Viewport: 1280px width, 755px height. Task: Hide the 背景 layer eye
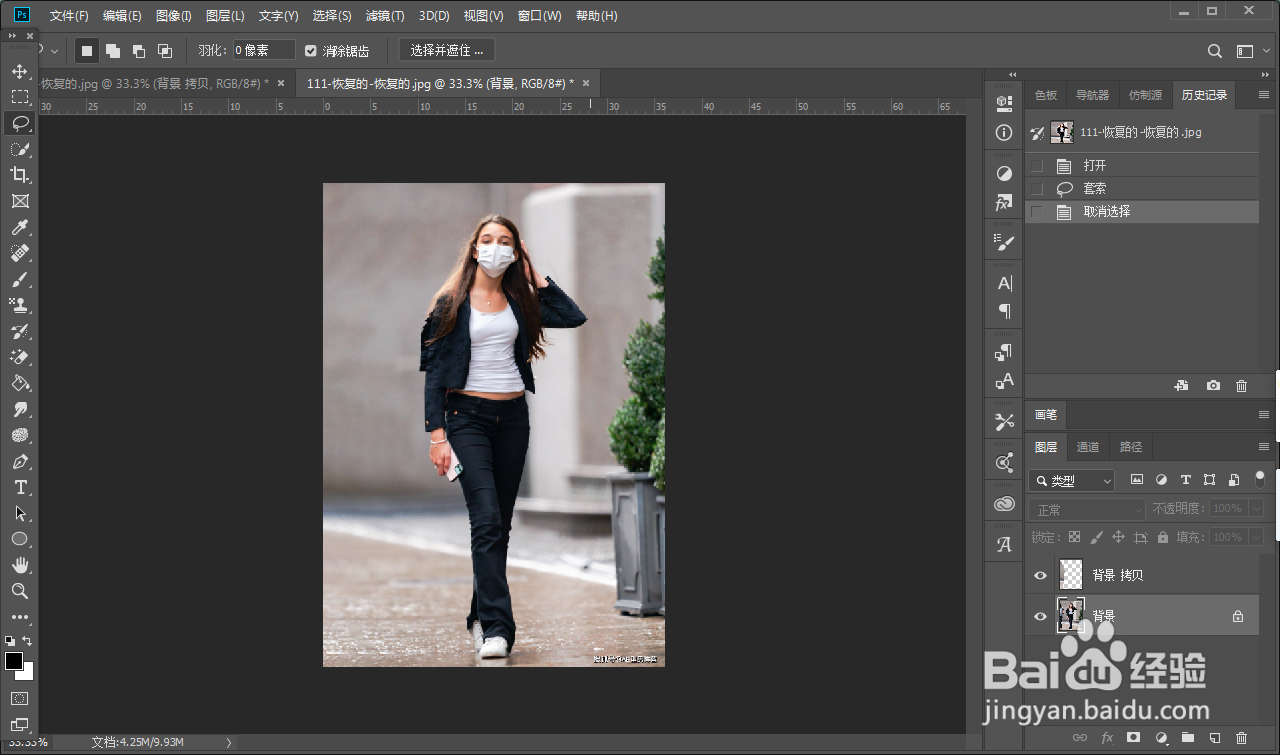(1040, 616)
